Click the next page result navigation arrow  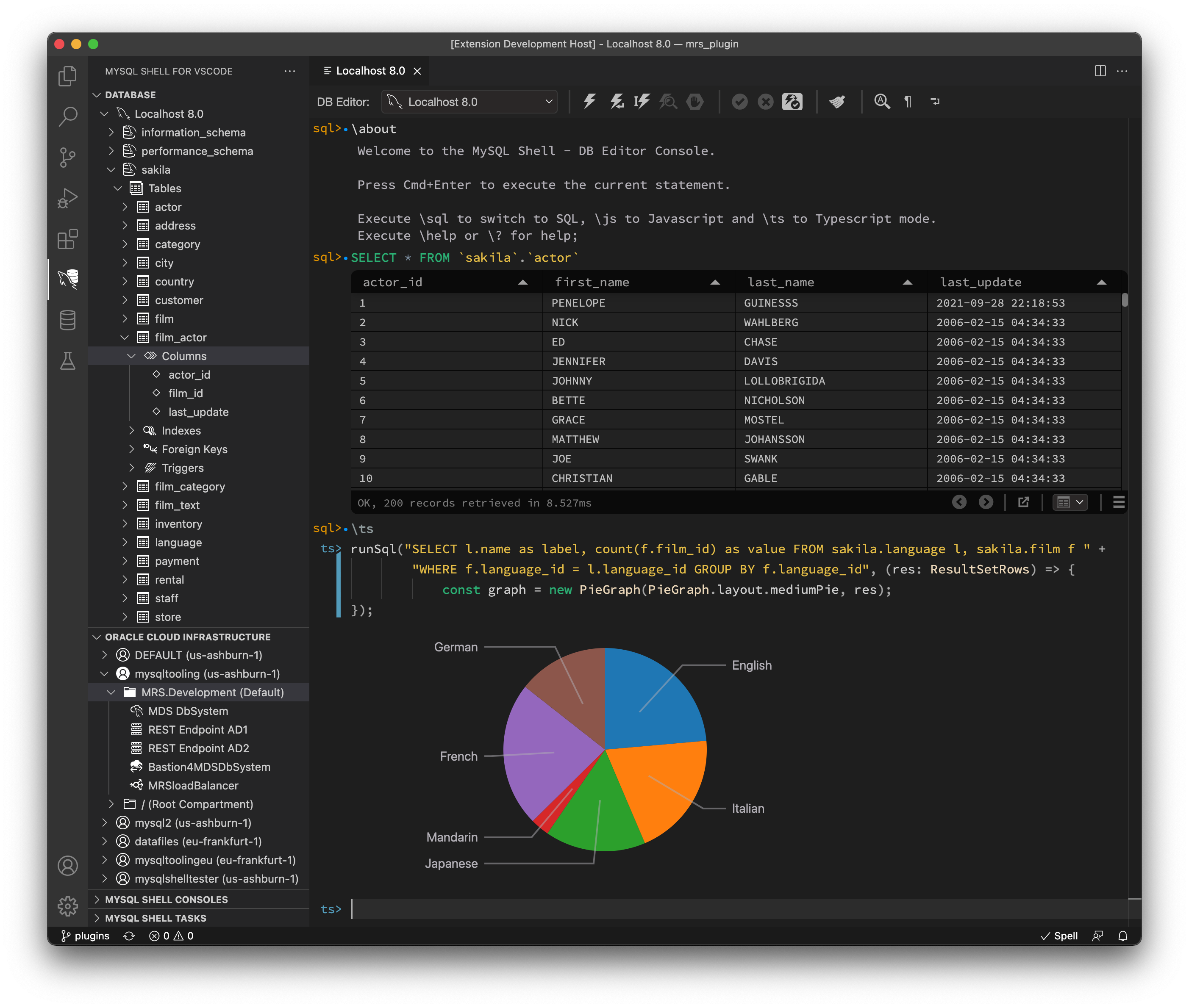(x=984, y=502)
